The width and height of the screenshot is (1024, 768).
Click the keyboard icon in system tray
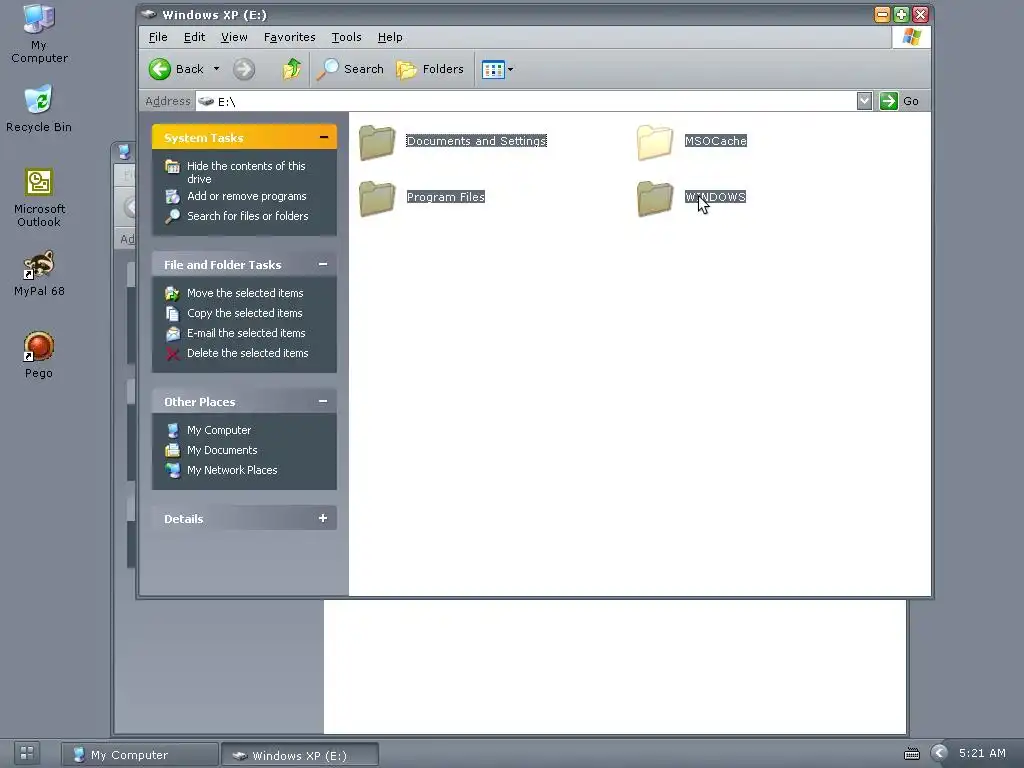[912, 754]
